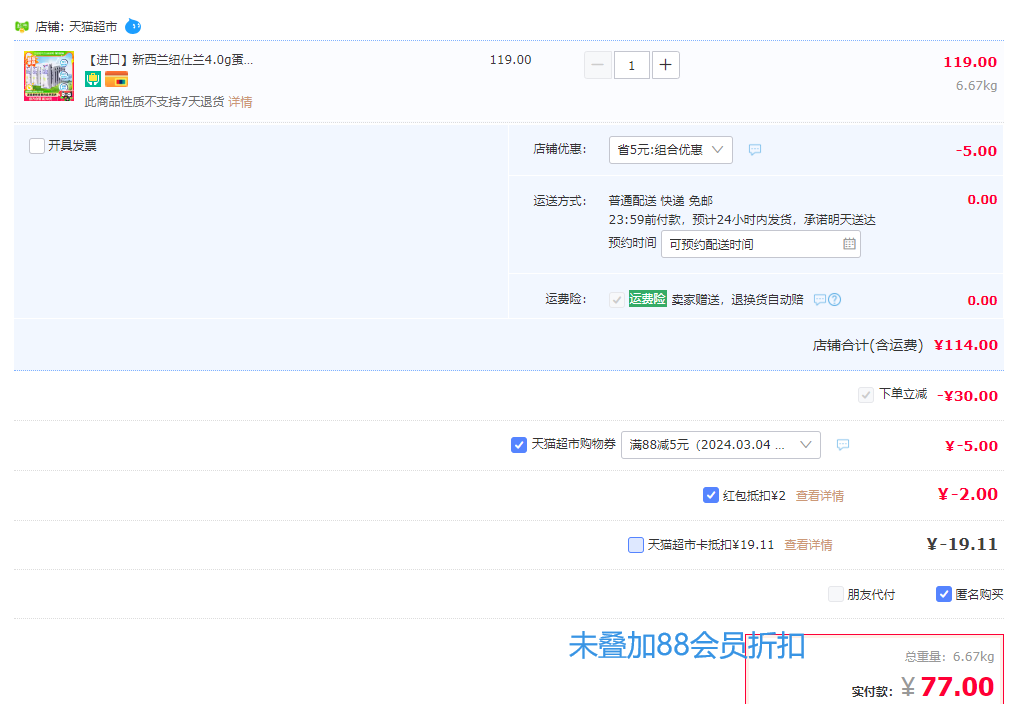Enable the 开具发票 invoice checkbox

pyautogui.click(x=37, y=145)
